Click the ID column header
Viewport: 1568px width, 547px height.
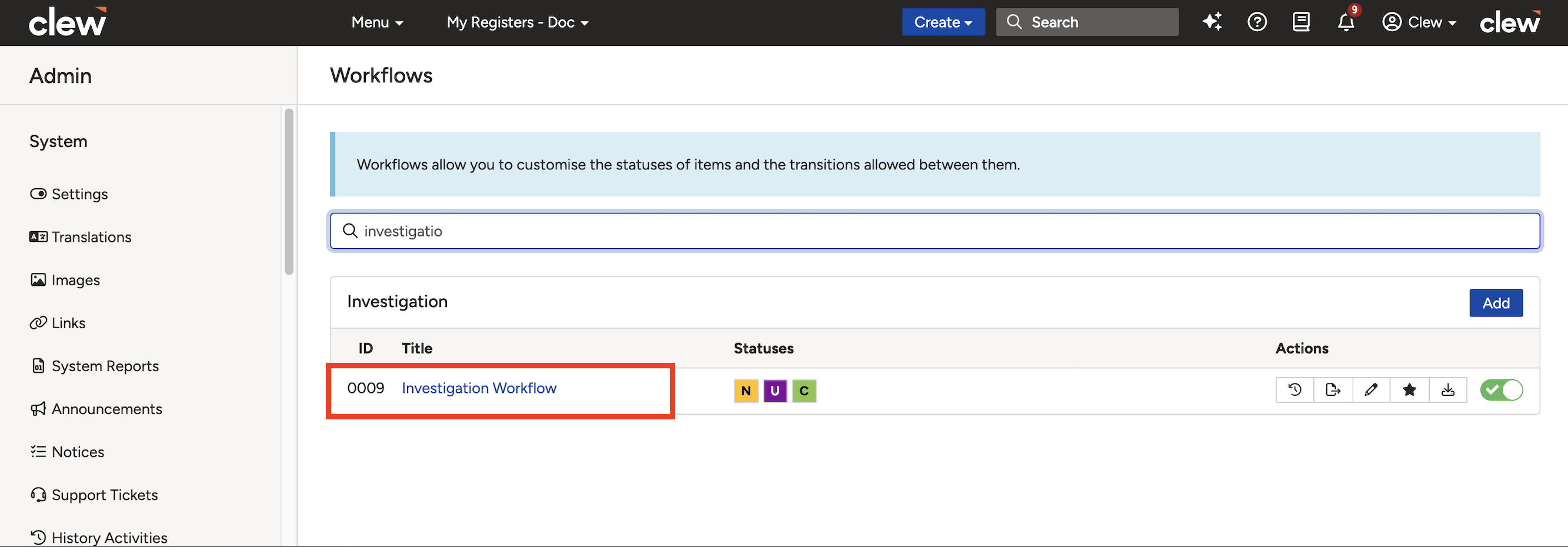tap(365, 349)
